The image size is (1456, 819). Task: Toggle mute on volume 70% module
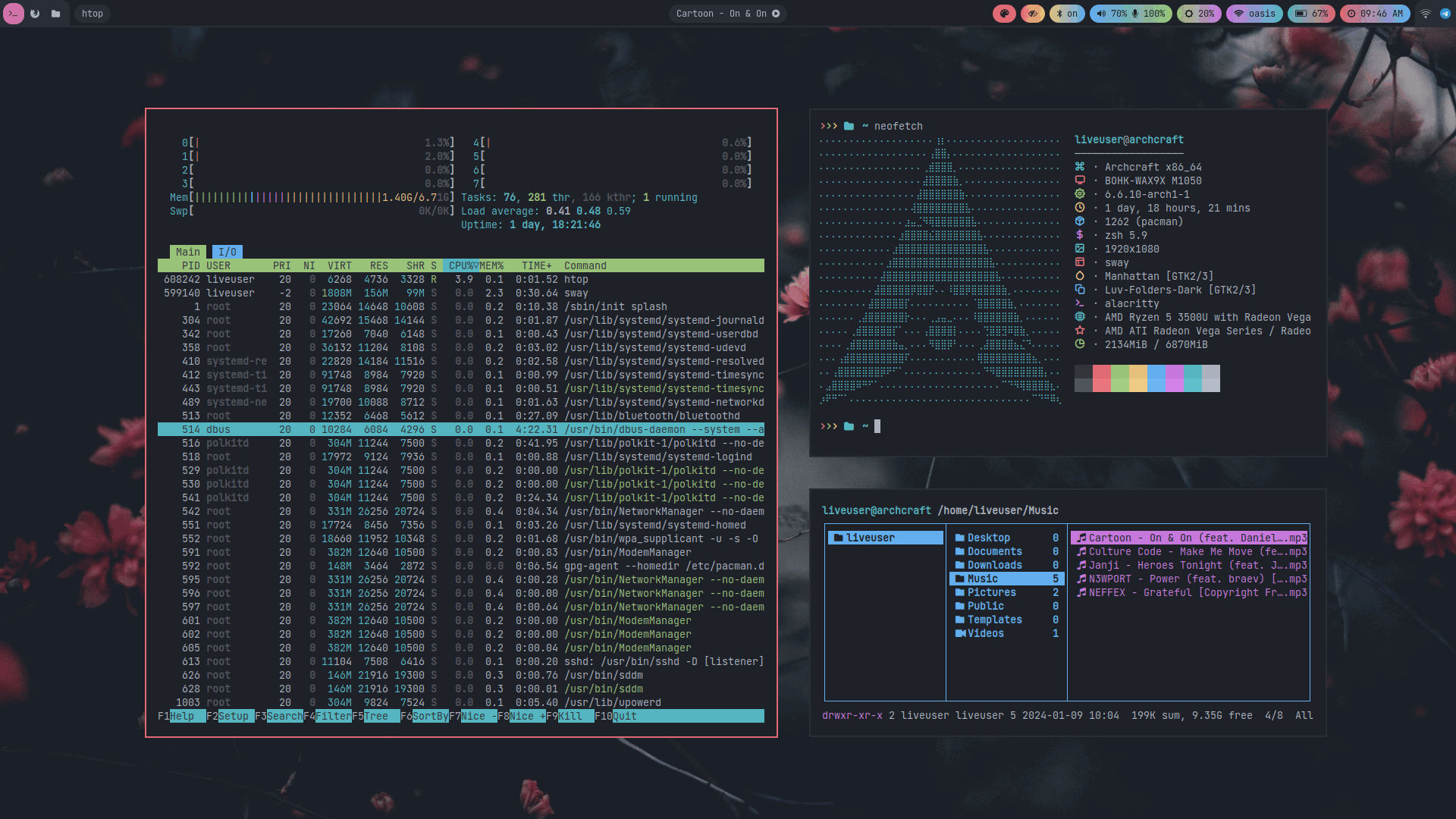pos(1112,14)
